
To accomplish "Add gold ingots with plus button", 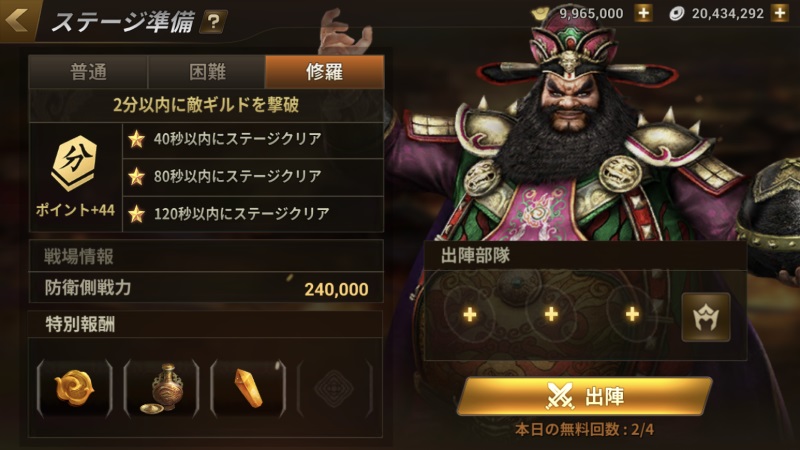I will (643, 13).
